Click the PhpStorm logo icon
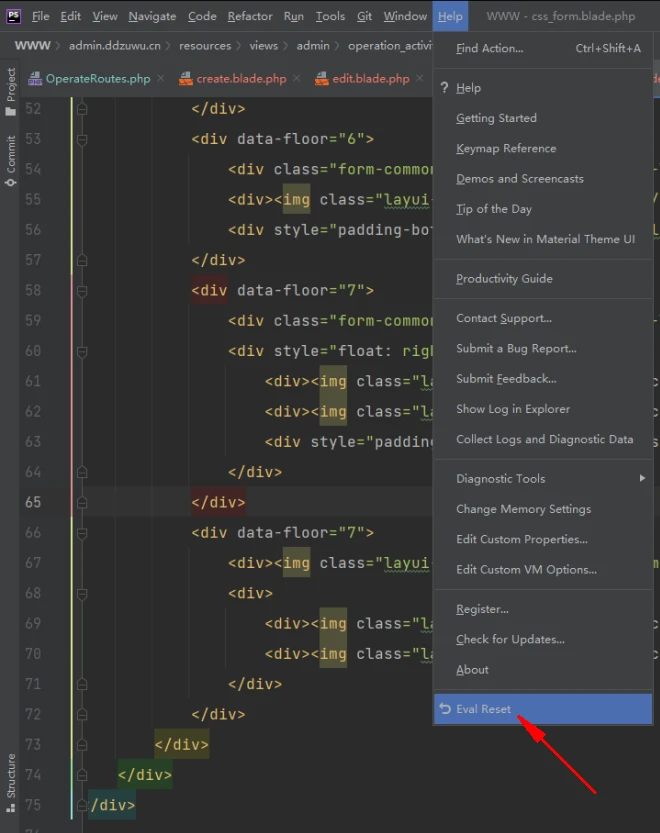Viewport: 660px width, 833px height. click(13, 16)
